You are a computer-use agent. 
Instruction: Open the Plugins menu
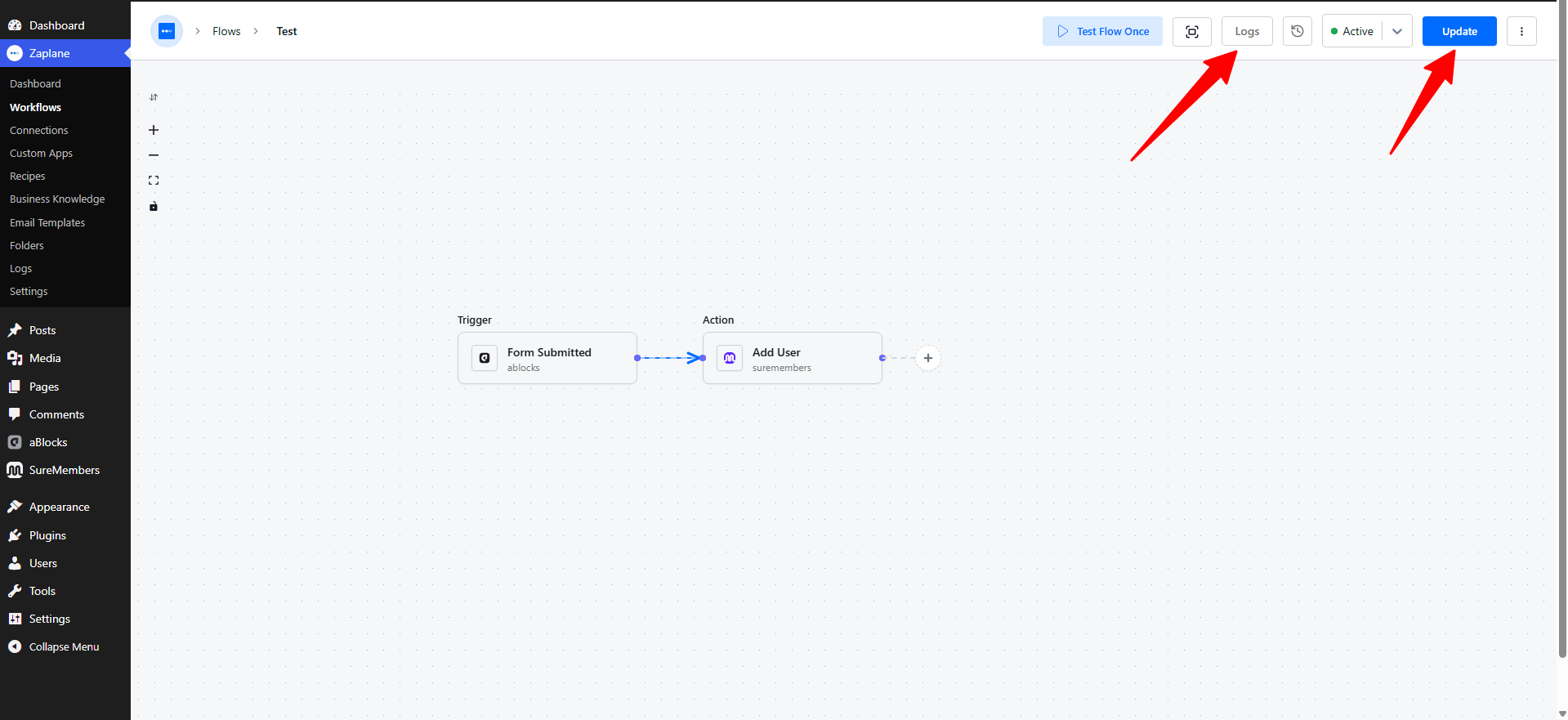tap(65, 535)
